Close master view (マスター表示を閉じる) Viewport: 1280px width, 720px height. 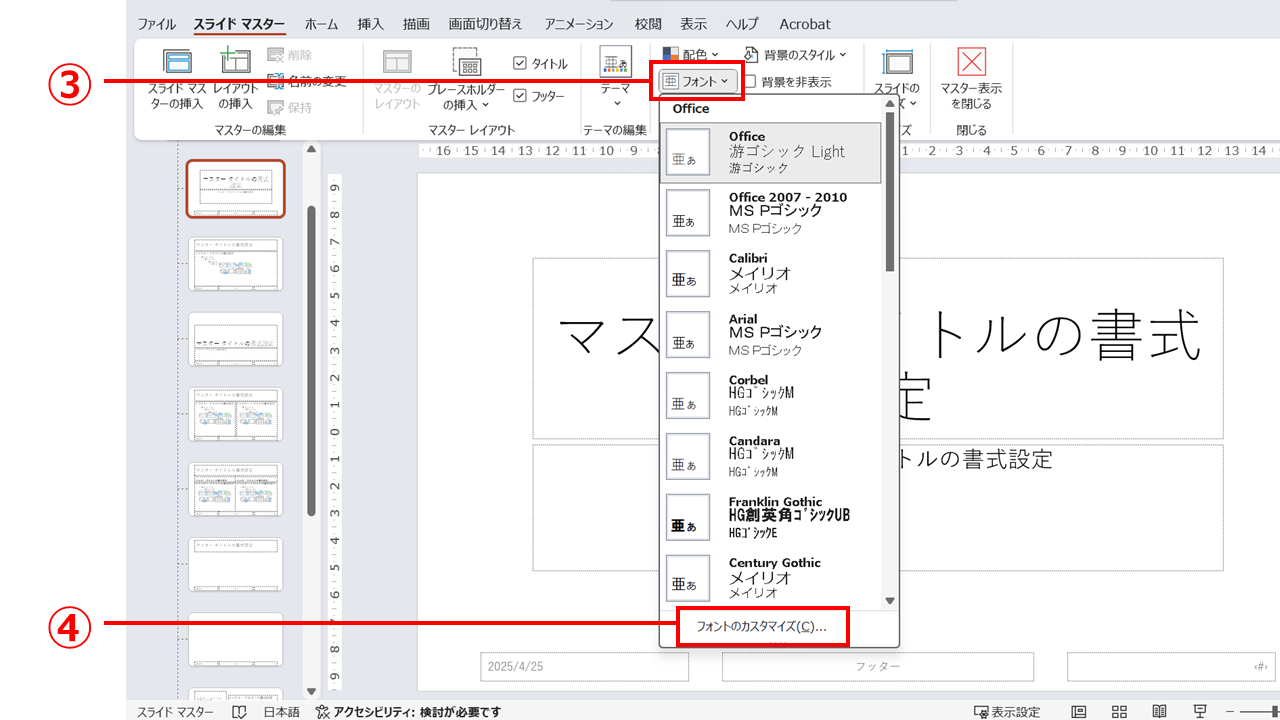[971, 78]
